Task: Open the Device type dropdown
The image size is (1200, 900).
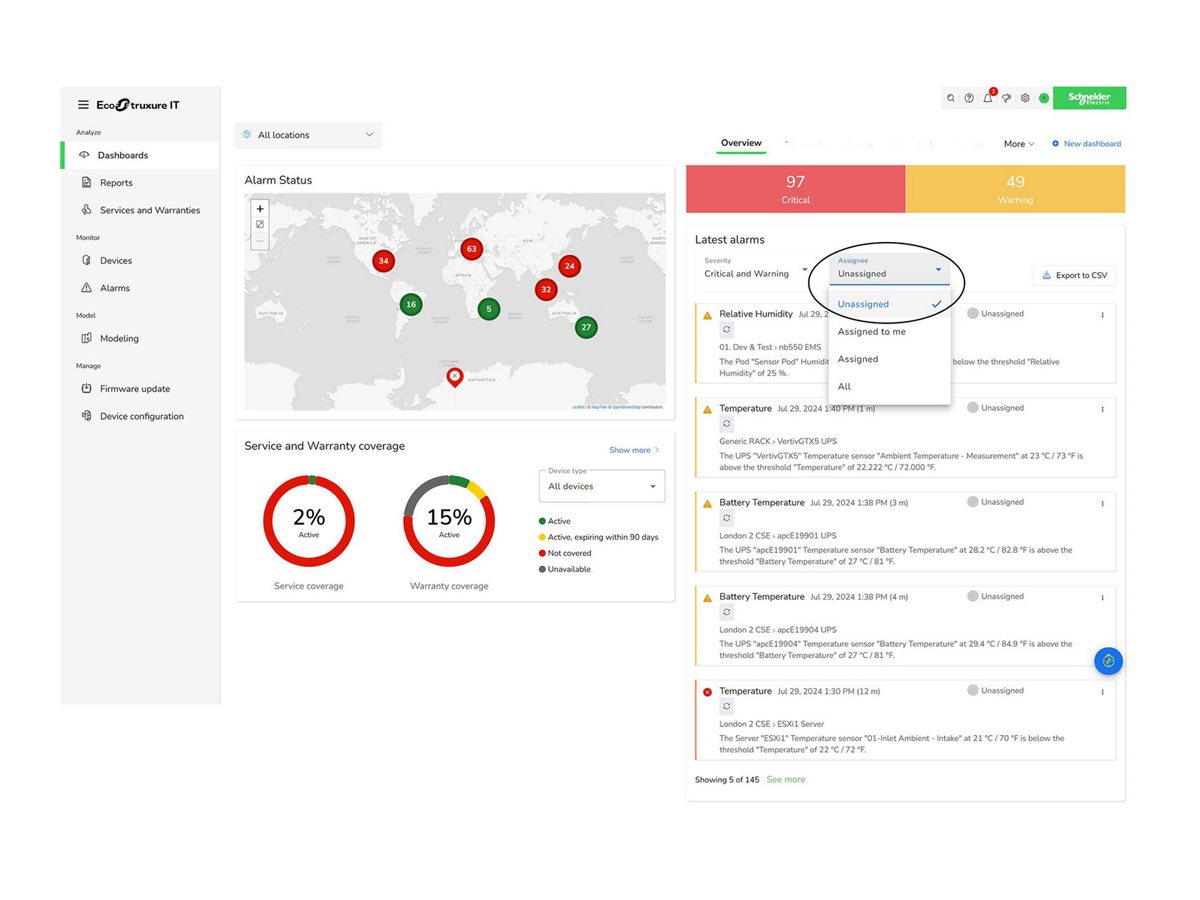Action: click(x=601, y=486)
